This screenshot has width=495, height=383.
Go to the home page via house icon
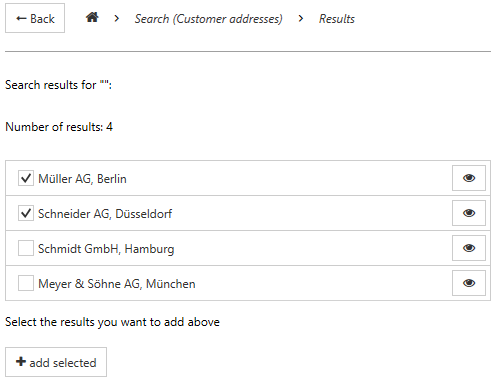click(92, 17)
